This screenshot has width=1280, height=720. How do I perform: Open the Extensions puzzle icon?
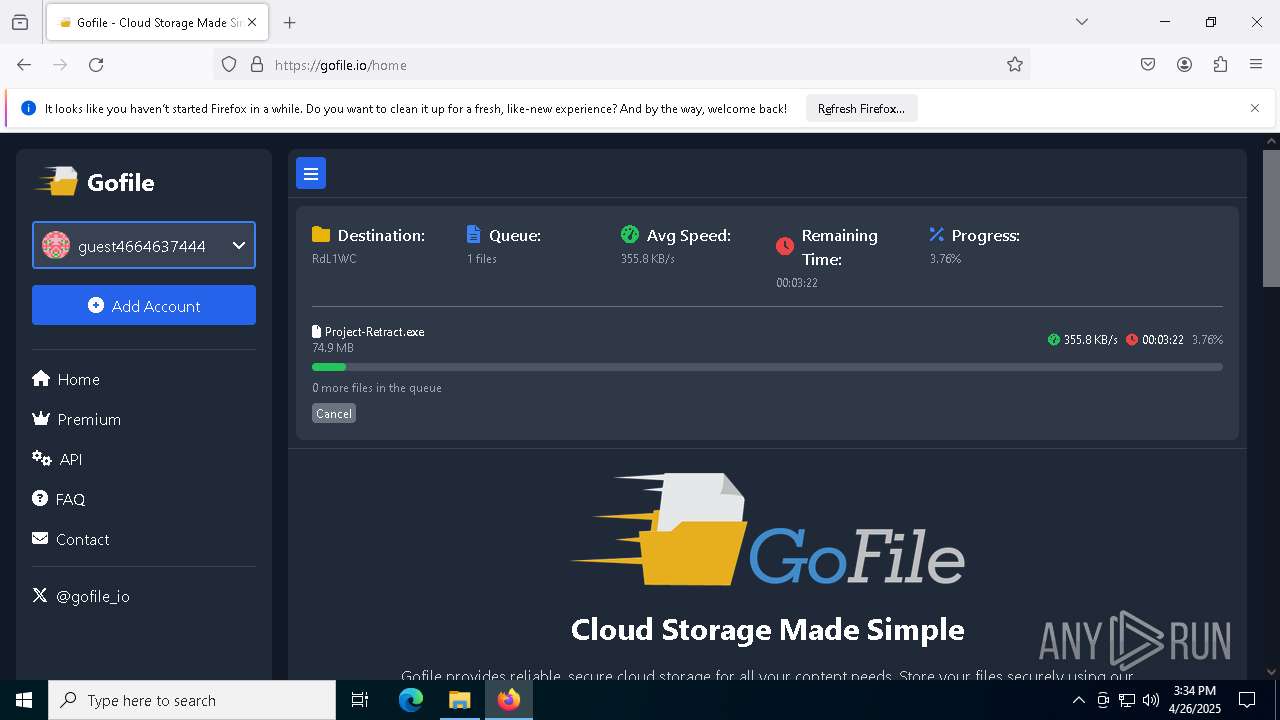pos(1220,65)
